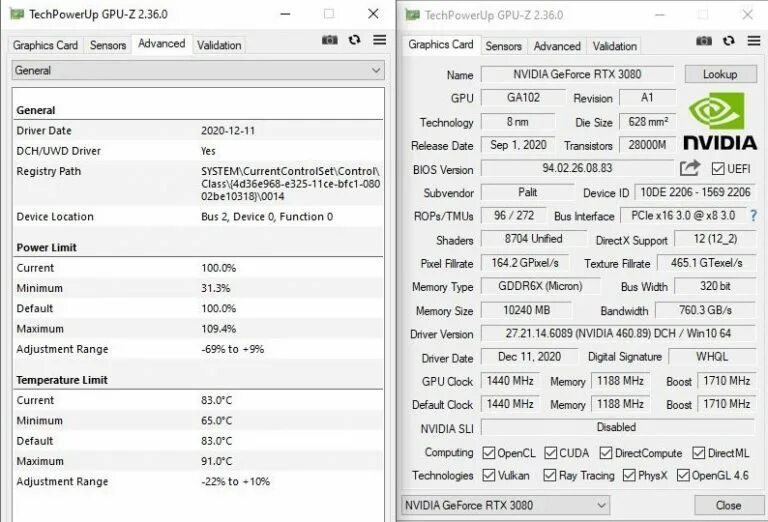Close the left GPU-Z window
Image resolution: width=768 pixels, height=522 pixels.
[373, 14]
